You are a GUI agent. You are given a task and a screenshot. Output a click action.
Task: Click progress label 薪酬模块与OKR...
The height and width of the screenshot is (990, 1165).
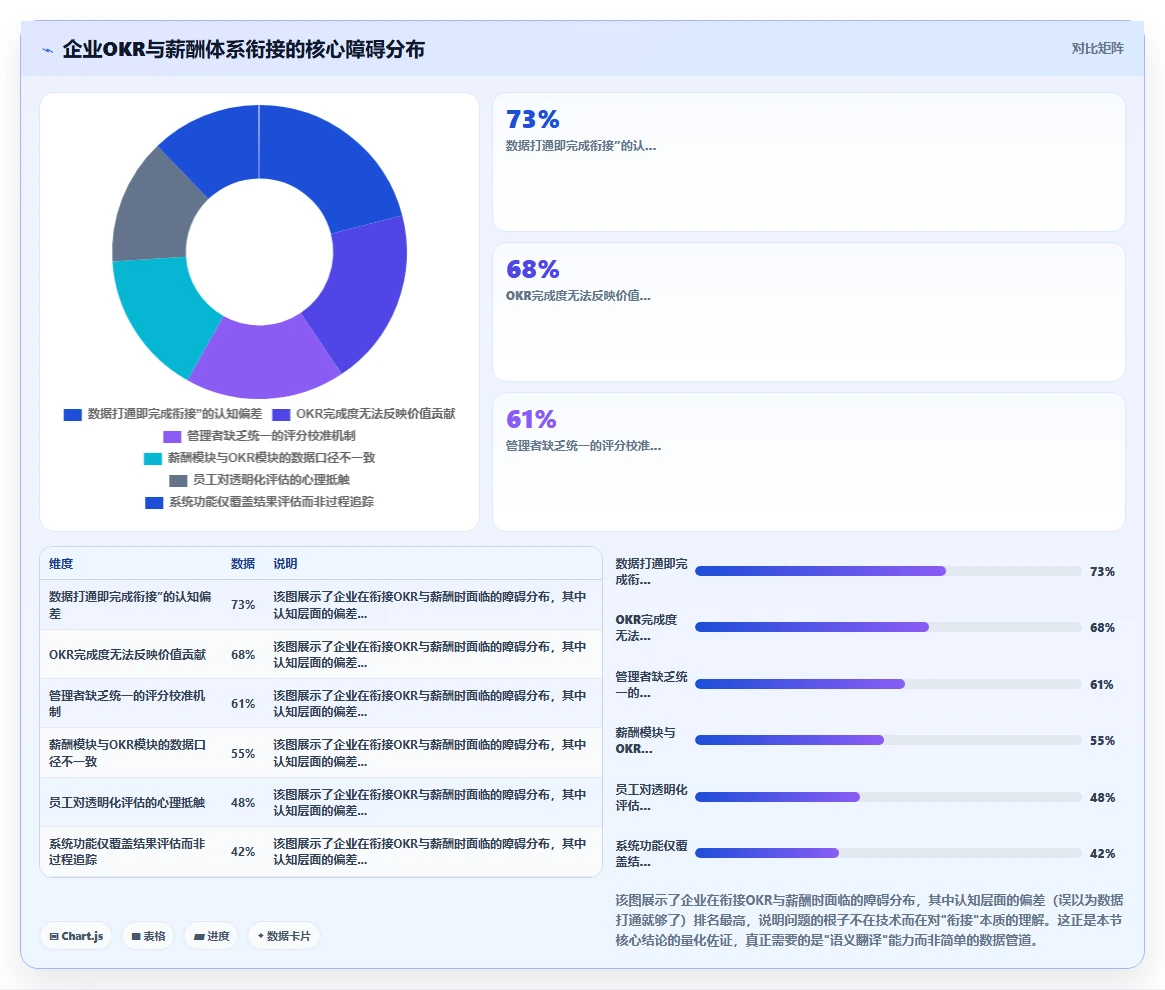pos(645,740)
